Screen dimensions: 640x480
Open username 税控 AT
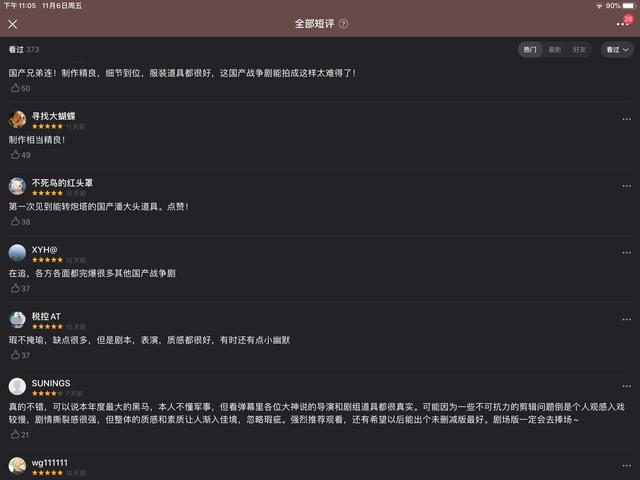click(46, 316)
